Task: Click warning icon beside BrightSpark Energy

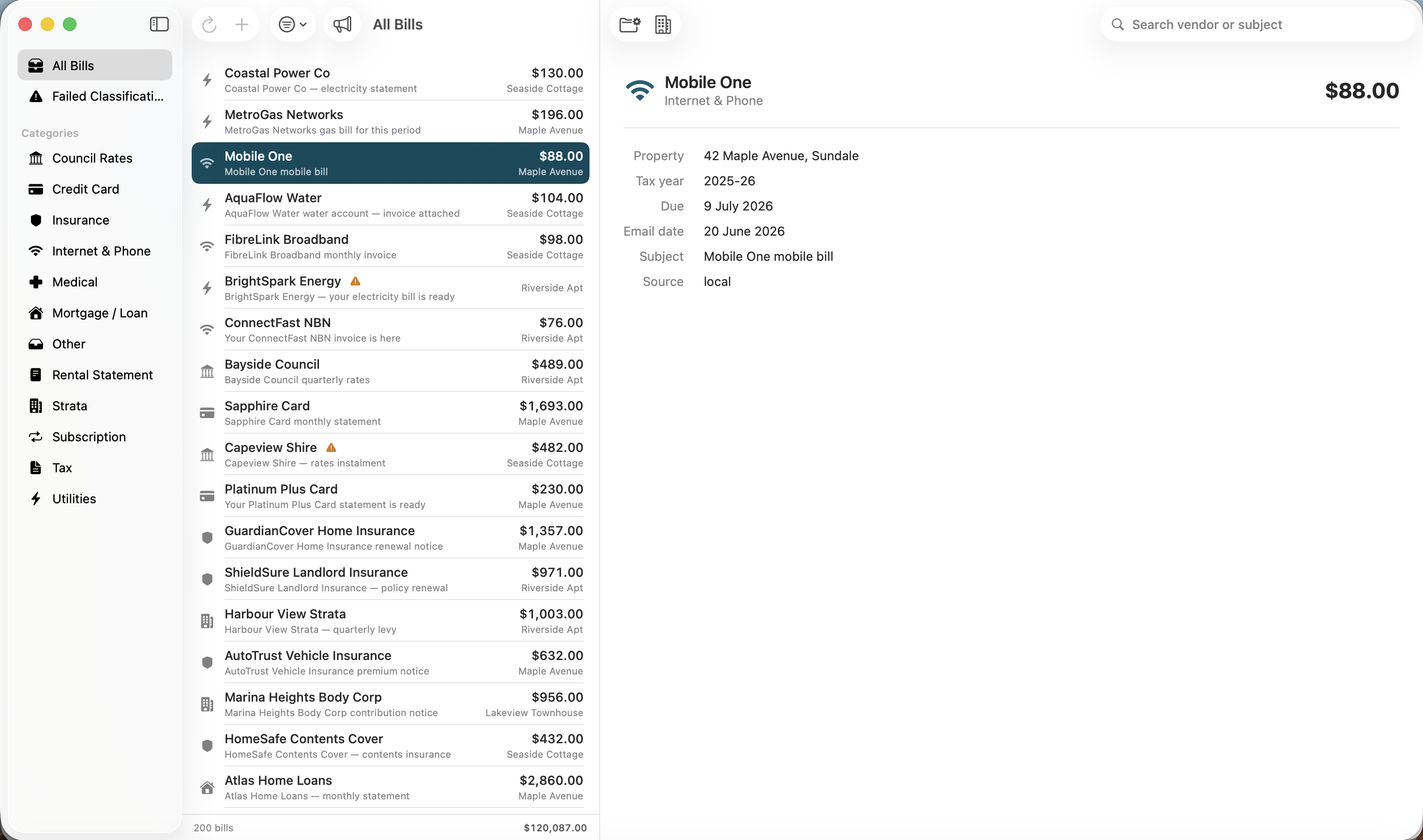Action: point(355,281)
